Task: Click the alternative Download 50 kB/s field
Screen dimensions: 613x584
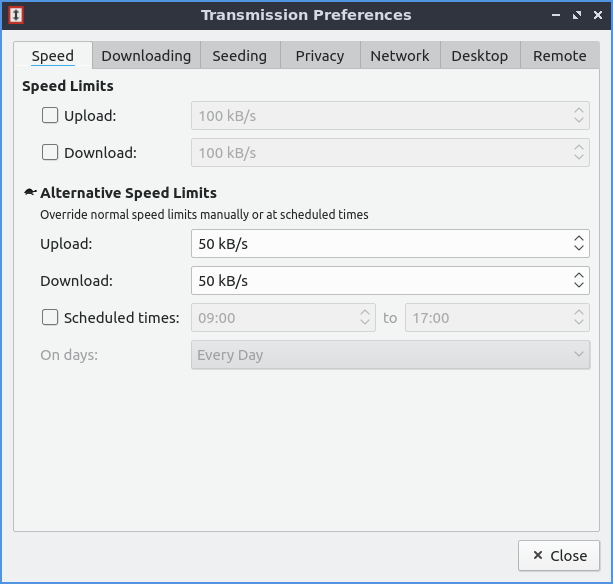Action: click(x=380, y=281)
